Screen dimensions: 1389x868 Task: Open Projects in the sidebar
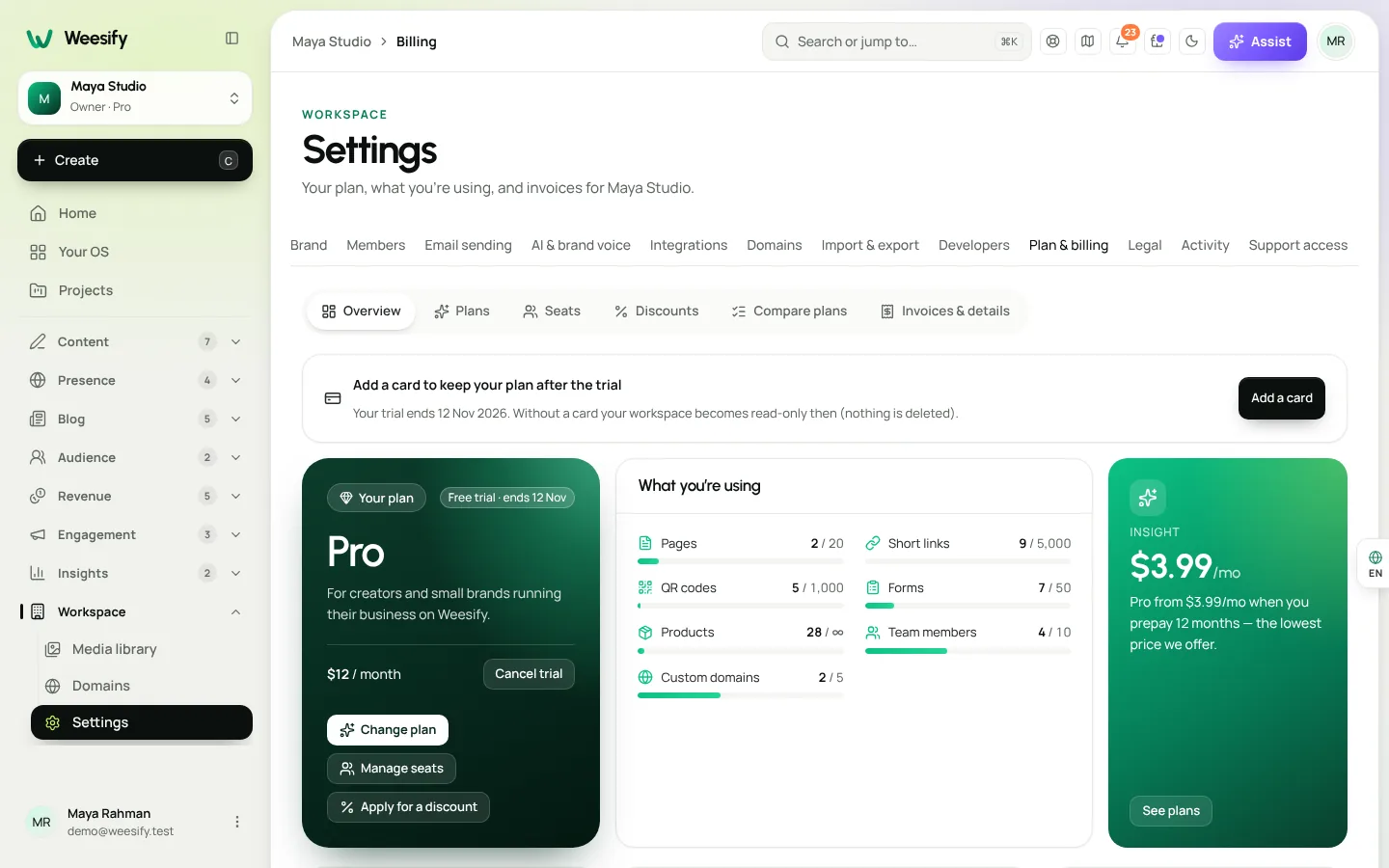[135, 290]
